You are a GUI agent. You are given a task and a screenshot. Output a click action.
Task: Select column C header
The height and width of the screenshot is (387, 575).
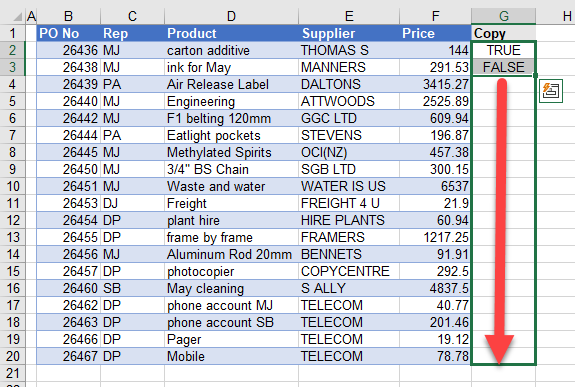click(x=132, y=16)
